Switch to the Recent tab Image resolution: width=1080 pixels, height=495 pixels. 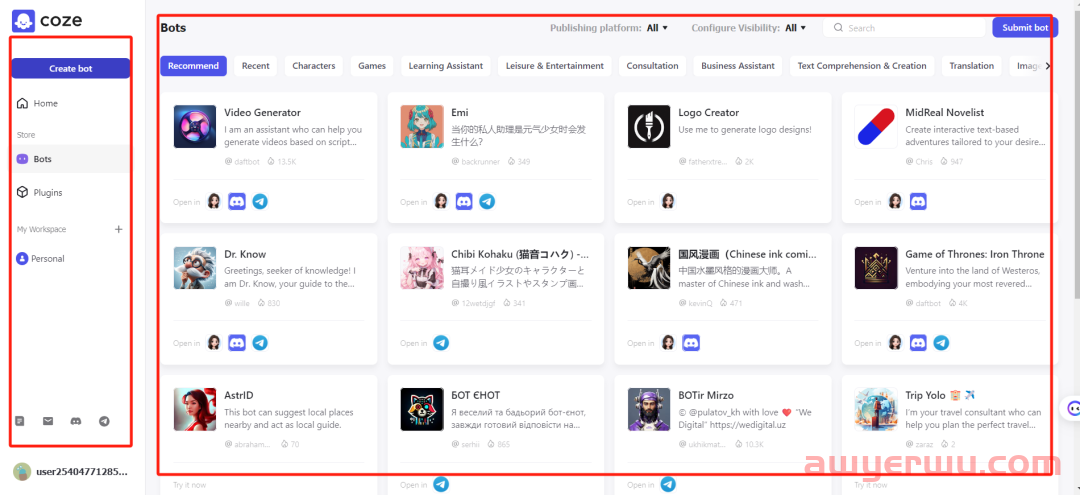[256, 66]
